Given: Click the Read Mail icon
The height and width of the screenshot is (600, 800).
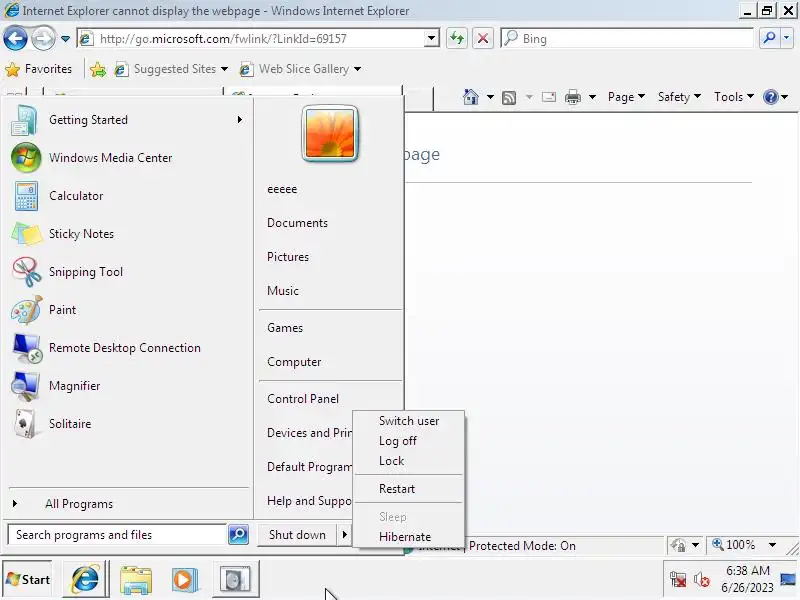Looking at the screenshot, I should (x=549, y=96).
